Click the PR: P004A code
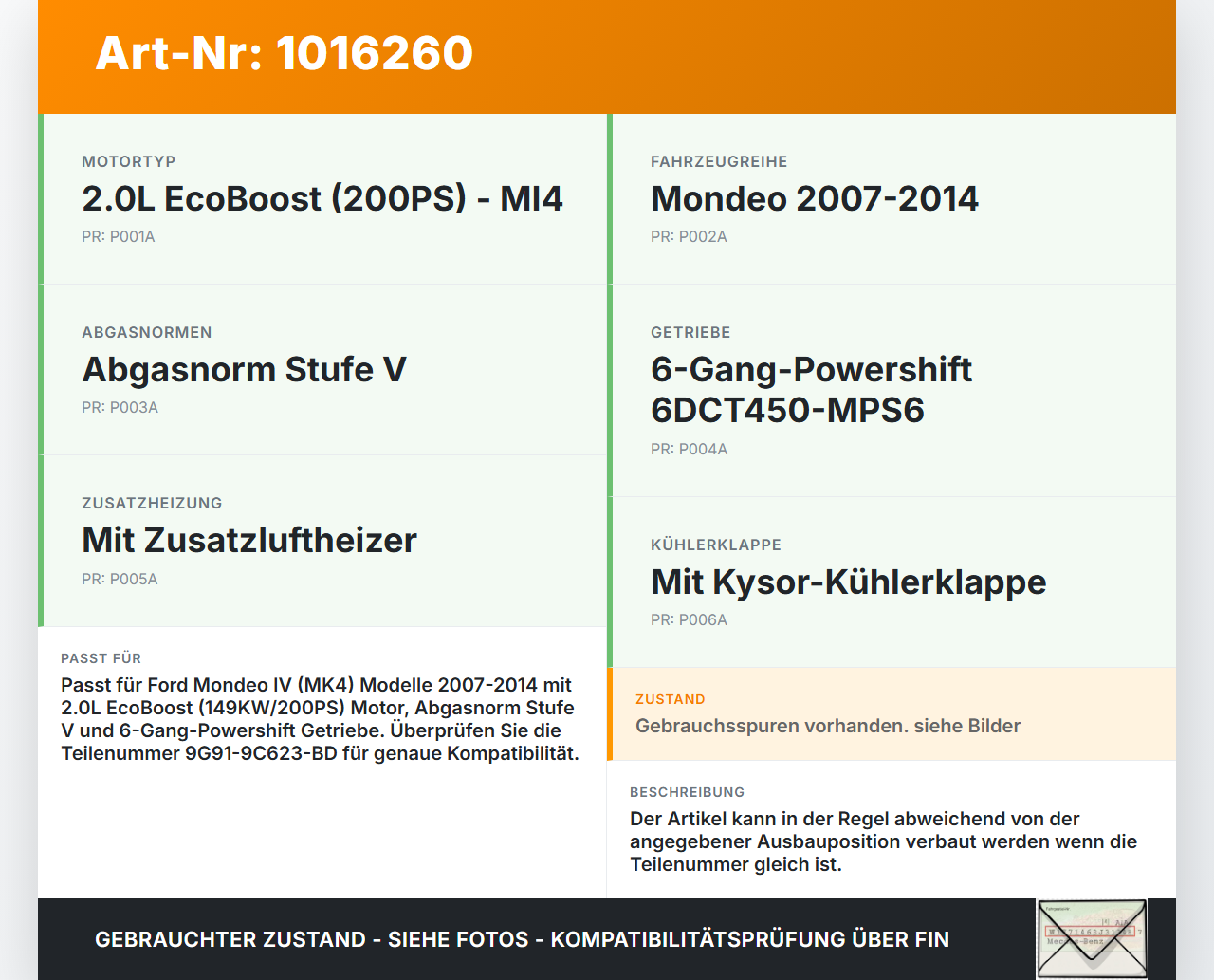Viewport: 1214px width, 980px height. (x=689, y=450)
